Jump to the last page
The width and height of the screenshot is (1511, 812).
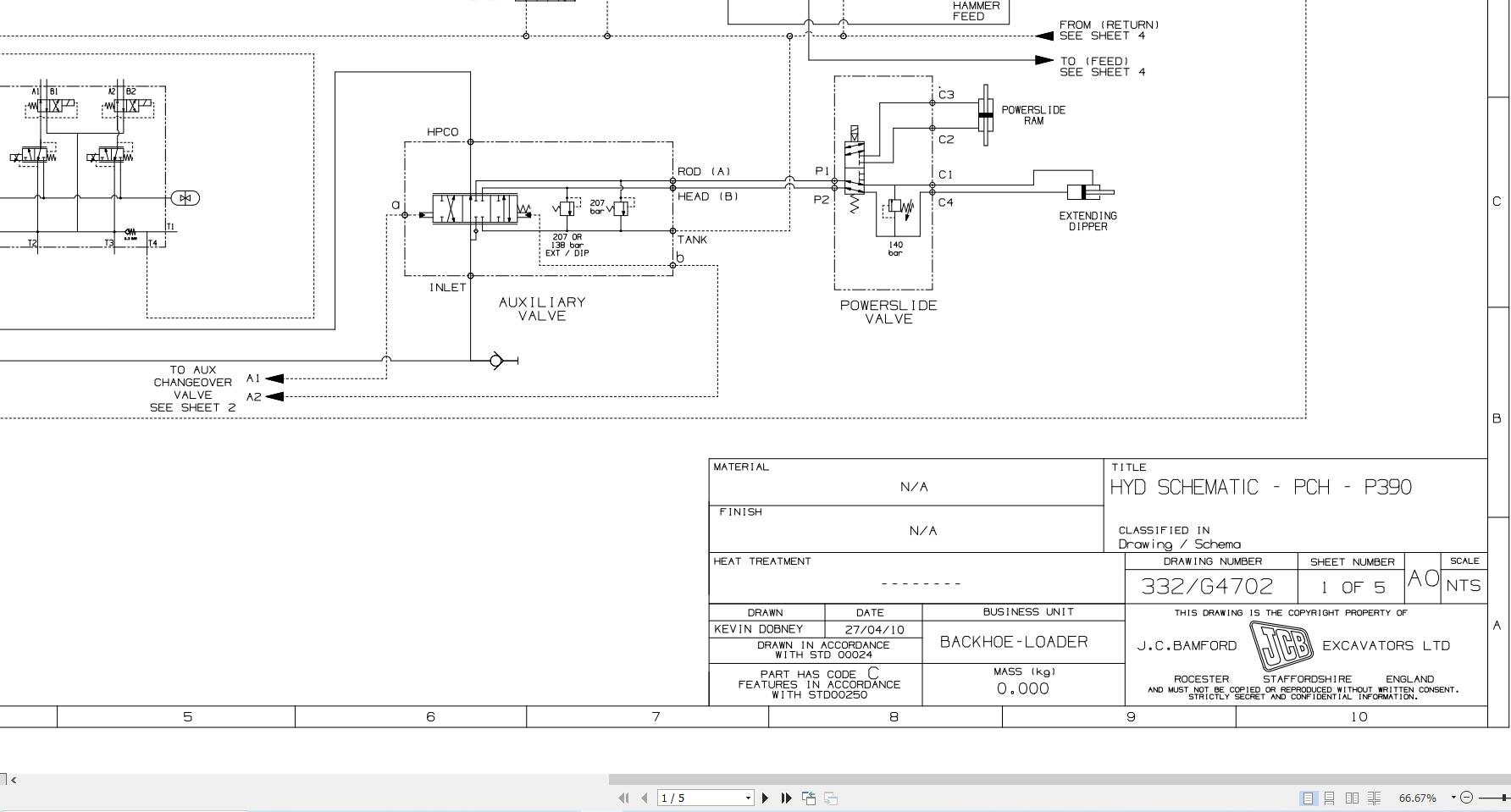787,798
